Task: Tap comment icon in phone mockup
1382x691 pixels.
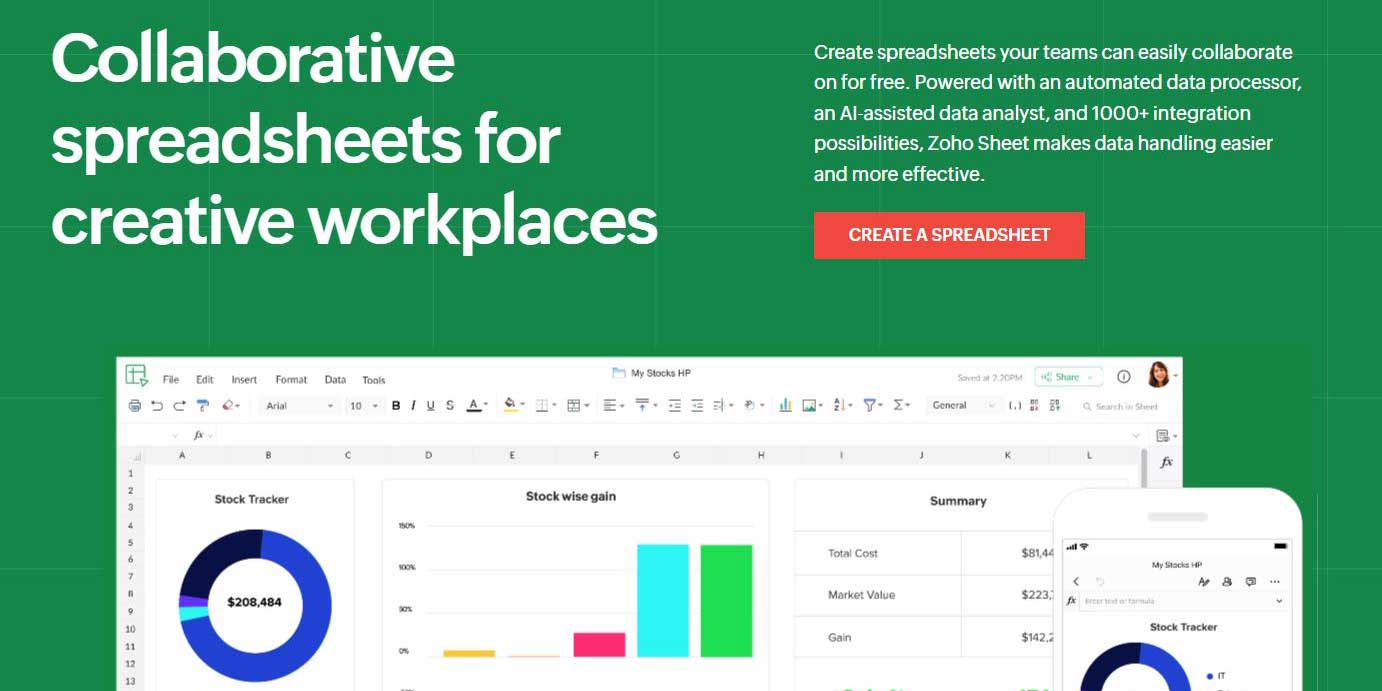Action: [1250, 581]
